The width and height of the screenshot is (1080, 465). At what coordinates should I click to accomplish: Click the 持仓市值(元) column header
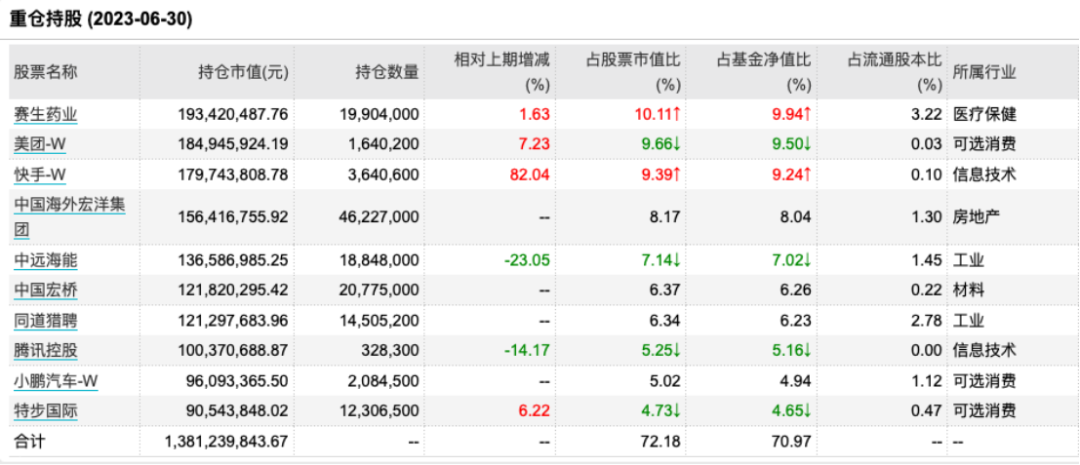tap(242, 72)
